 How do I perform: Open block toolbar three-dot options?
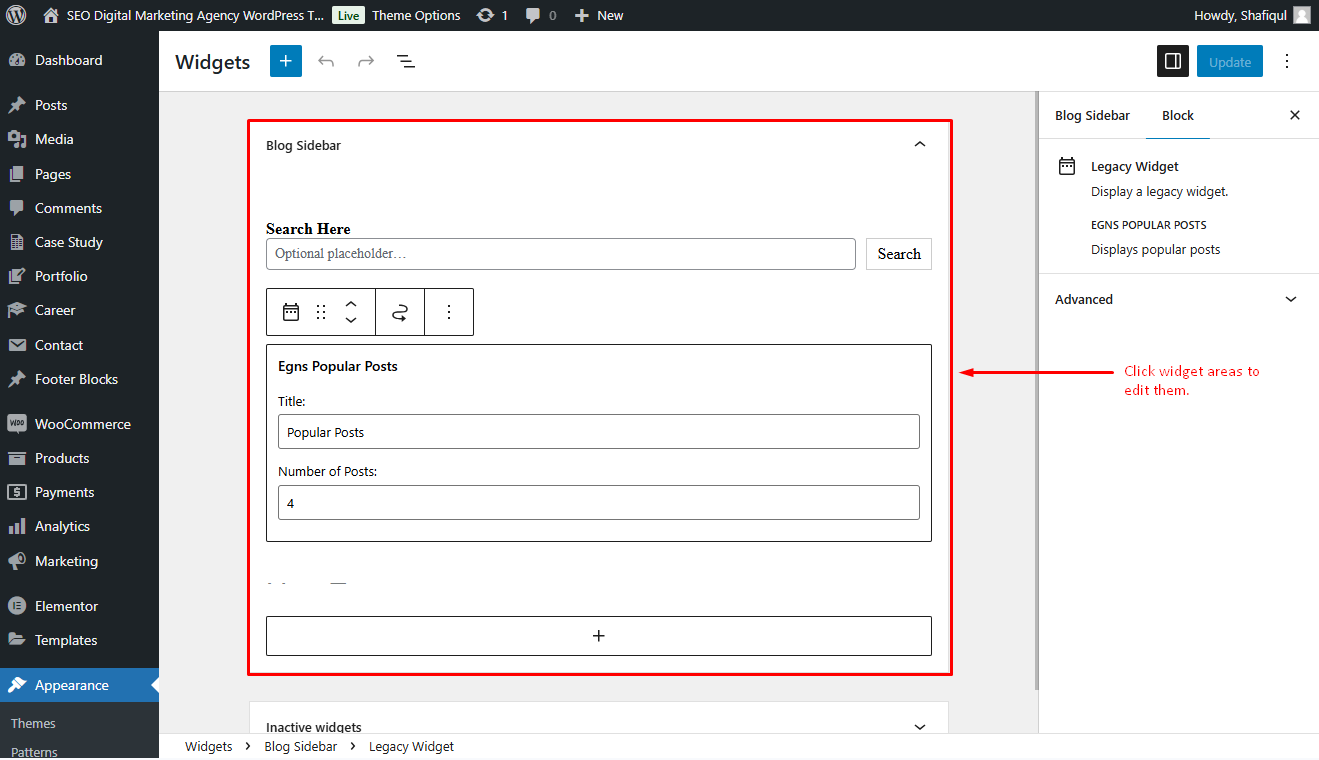[449, 312]
